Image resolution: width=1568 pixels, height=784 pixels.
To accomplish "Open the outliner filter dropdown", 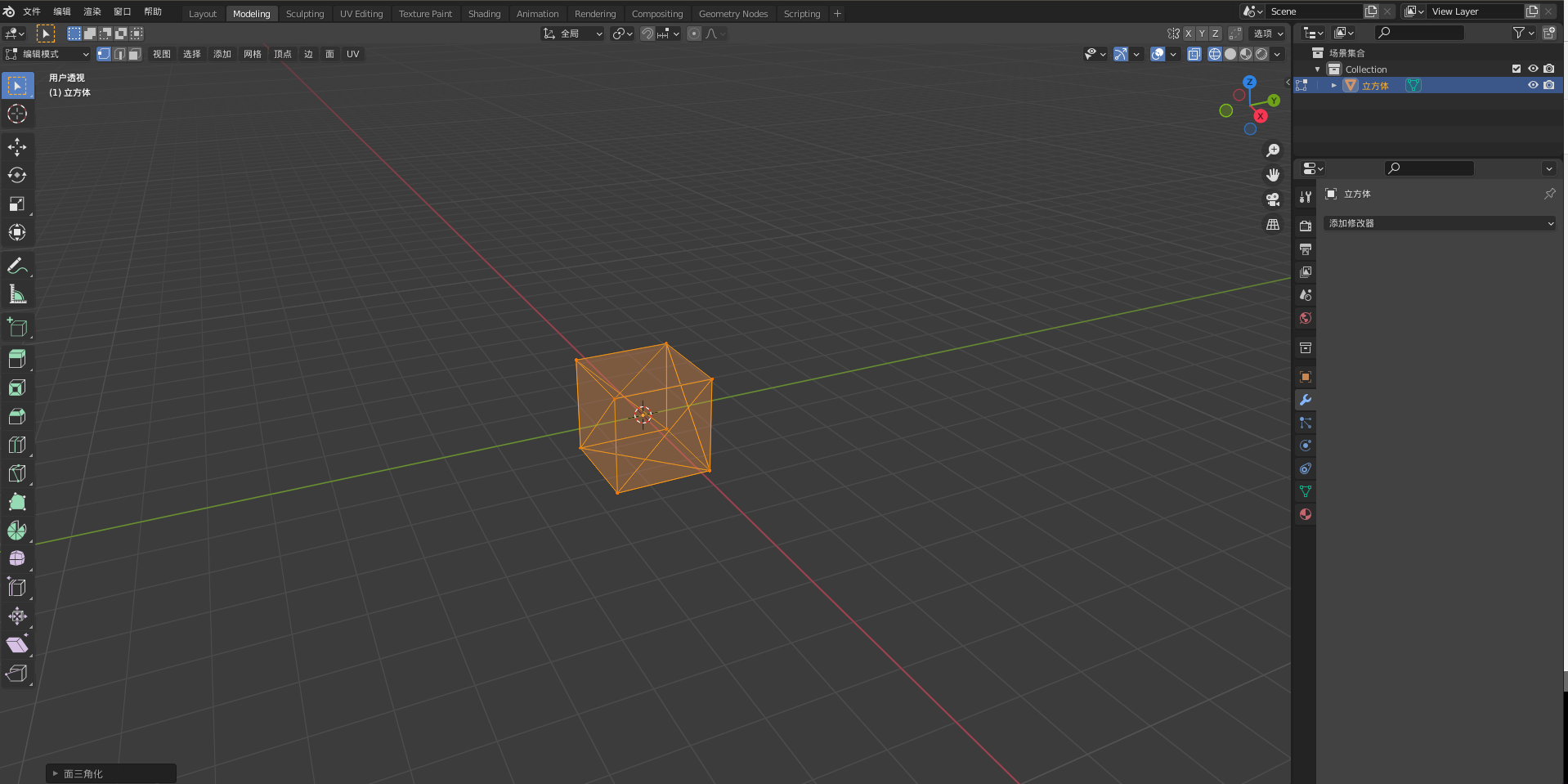I will point(1523,33).
